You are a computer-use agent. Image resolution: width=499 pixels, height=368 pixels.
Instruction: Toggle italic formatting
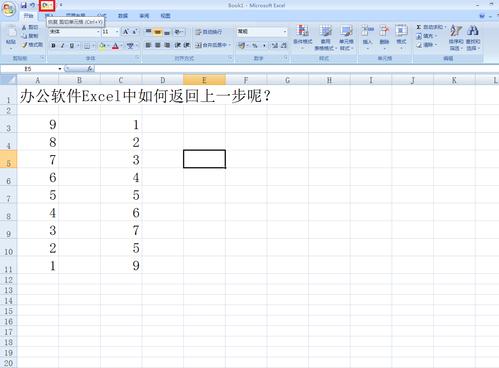tap(62, 45)
